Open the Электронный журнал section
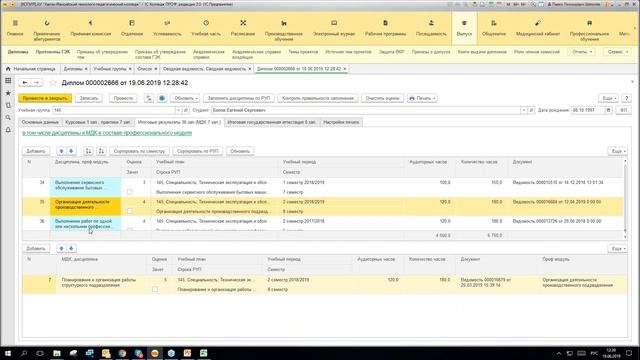The height and width of the screenshot is (360, 640). pyautogui.click(x=334, y=28)
